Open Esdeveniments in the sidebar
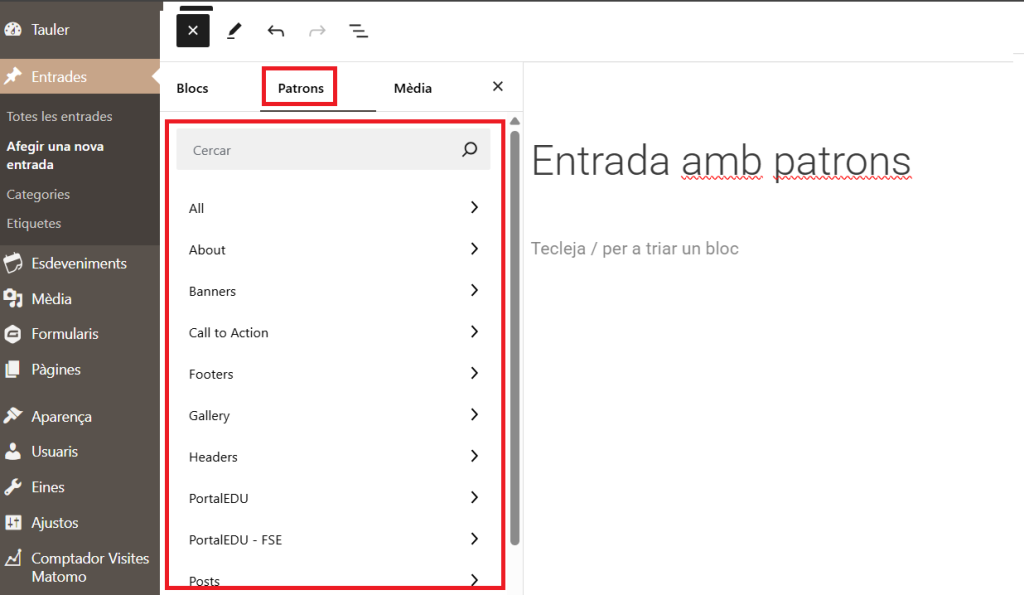The height and width of the screenshot is (595, 1024). tap(79, 264)
